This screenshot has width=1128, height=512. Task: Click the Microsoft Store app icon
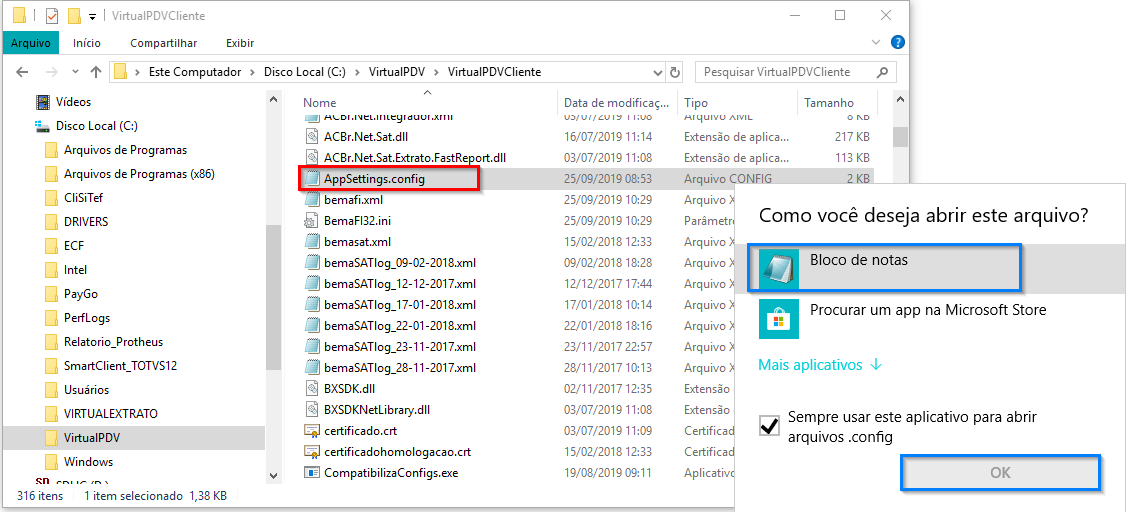[x=779, y=319]
